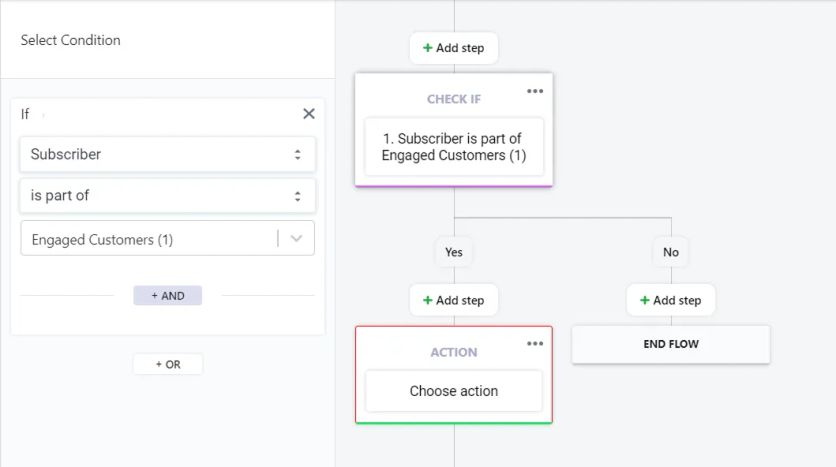
Task: Select the No branch label
Action: 671,252
